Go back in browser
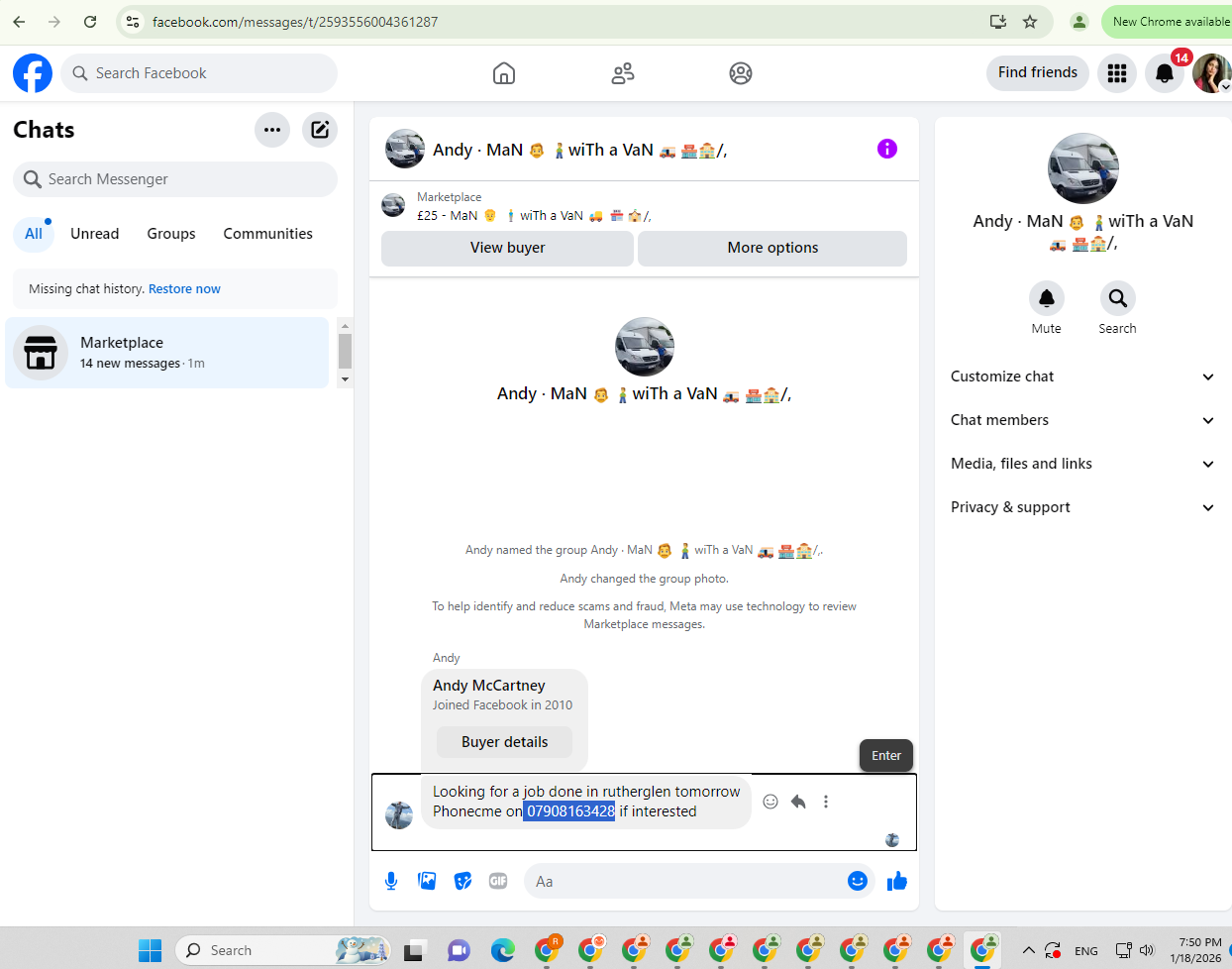The height and width of the screenshot is (969, 1232). 19,22
